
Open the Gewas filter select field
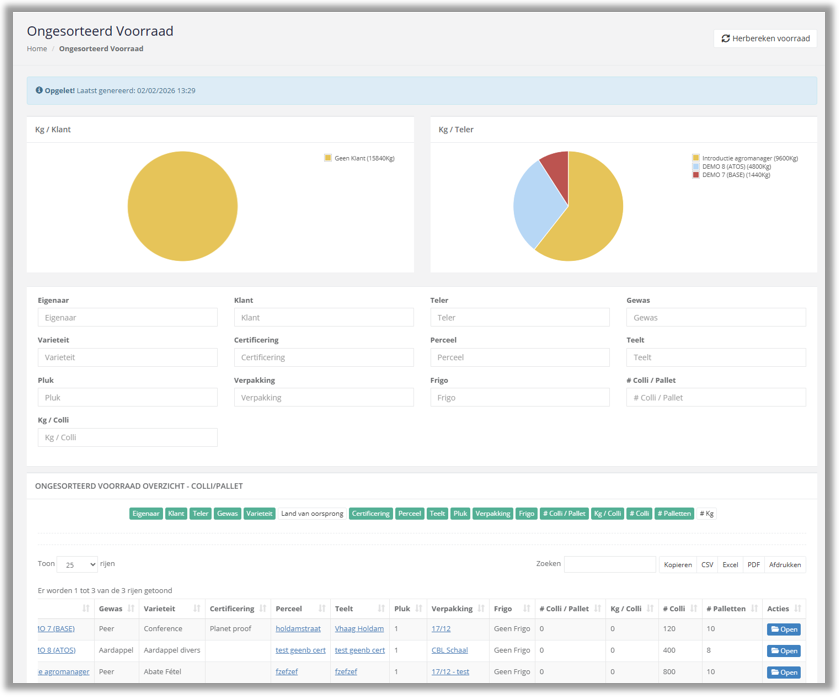click(x=716, y=318)
